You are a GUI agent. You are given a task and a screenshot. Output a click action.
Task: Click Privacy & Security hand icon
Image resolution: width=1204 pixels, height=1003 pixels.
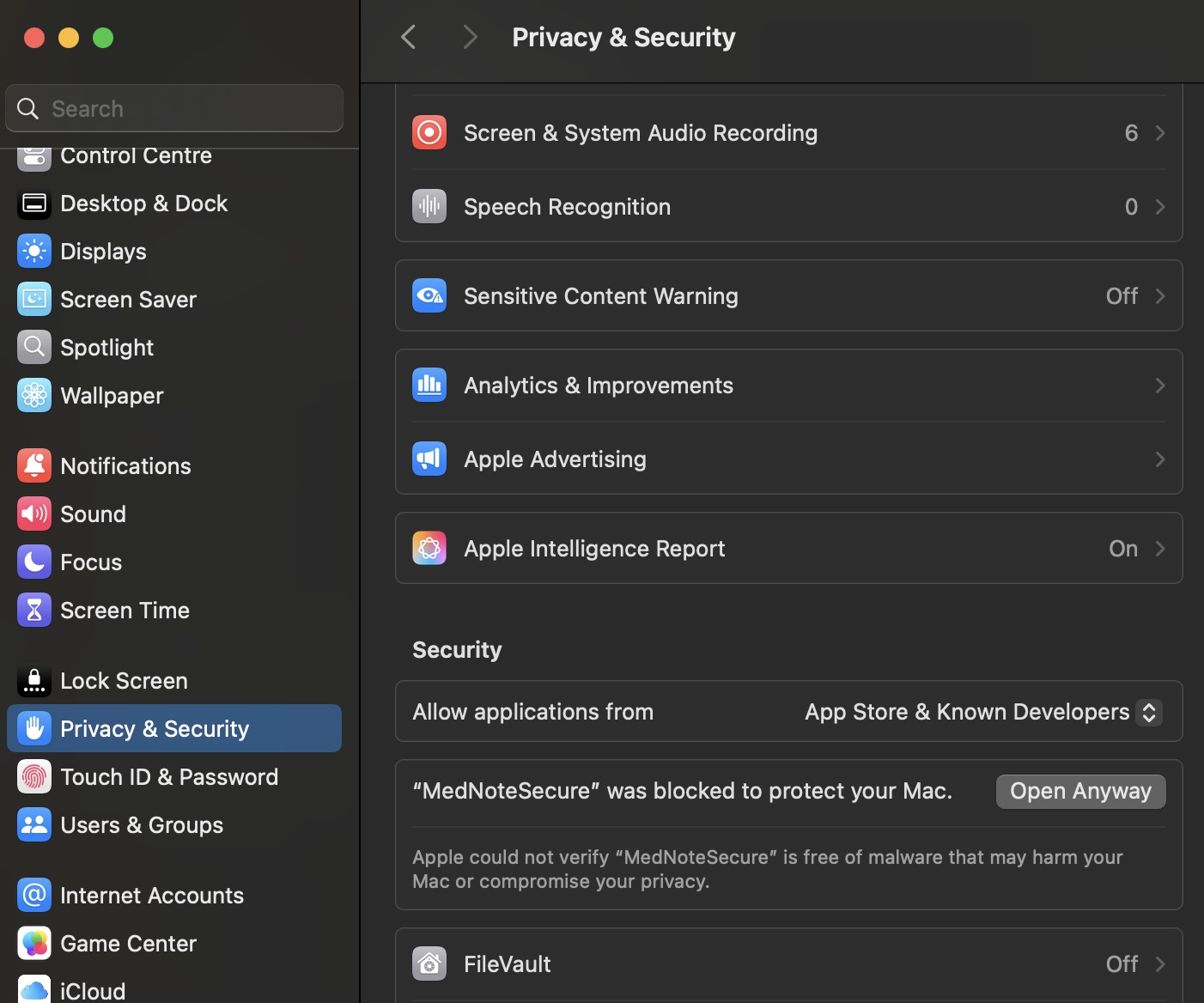pos(34,729)
